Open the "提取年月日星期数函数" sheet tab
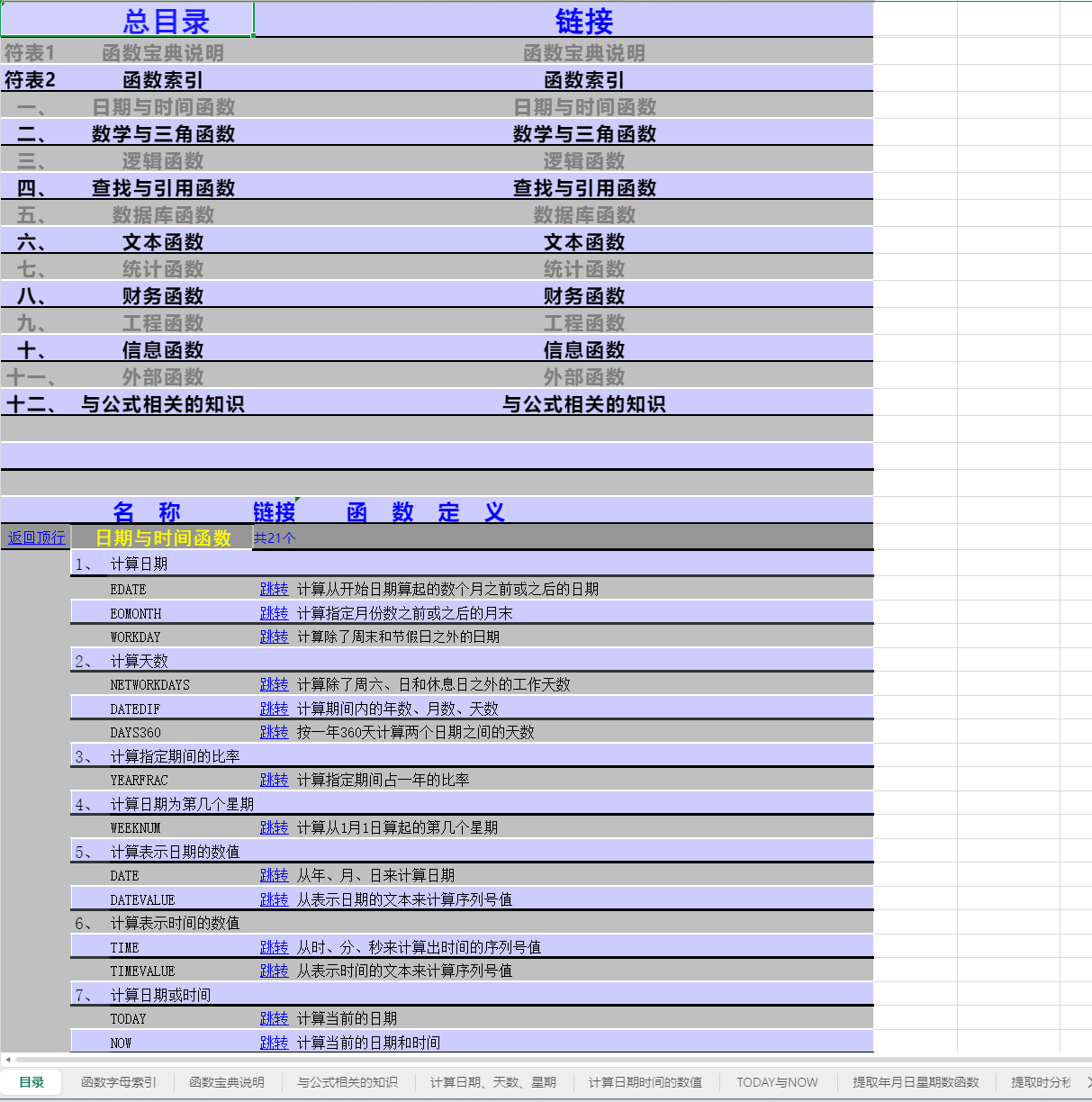 pos(916,1082)
